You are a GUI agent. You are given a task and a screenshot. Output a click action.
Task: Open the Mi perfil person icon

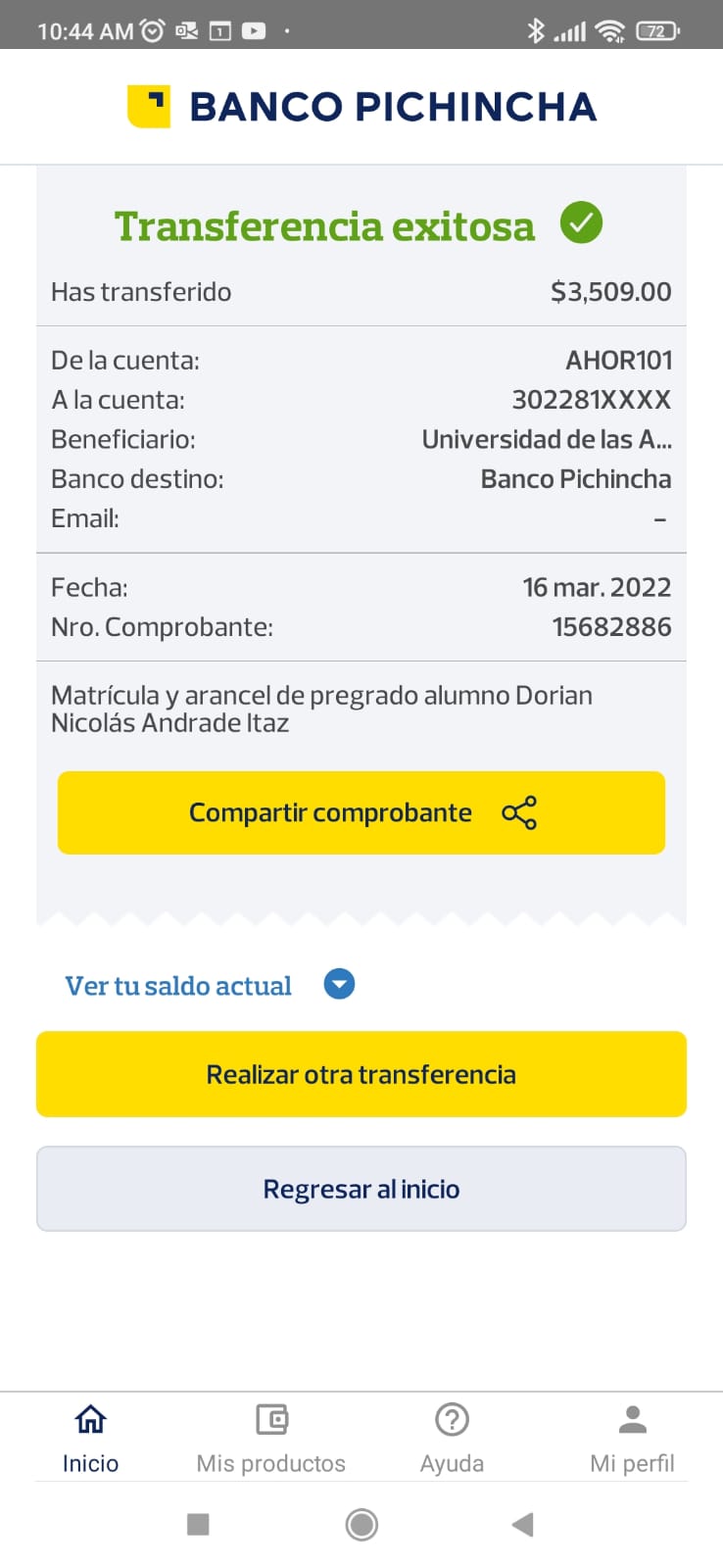coord(633,1419)
